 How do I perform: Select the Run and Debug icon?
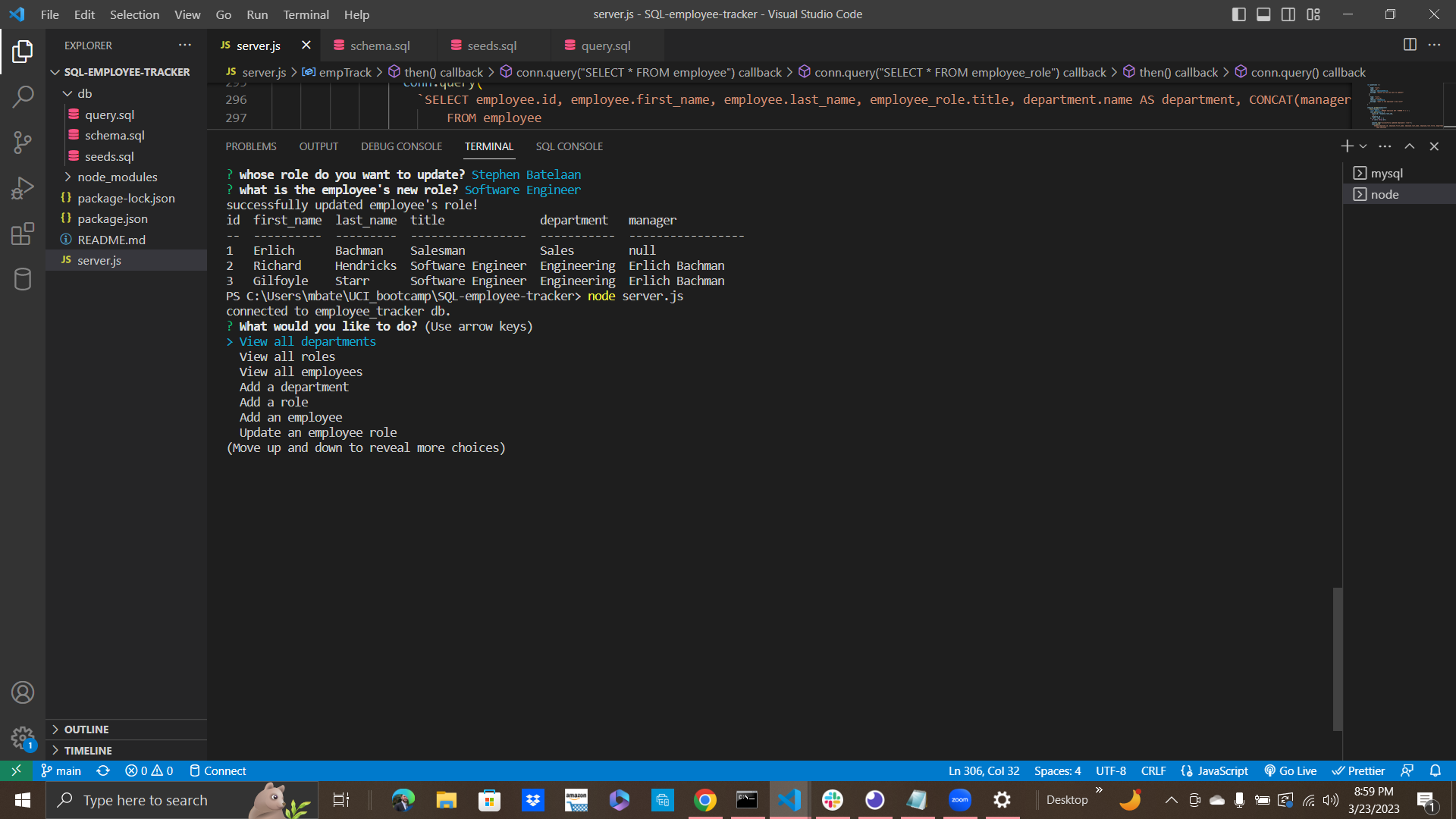(x=24, y=188)
